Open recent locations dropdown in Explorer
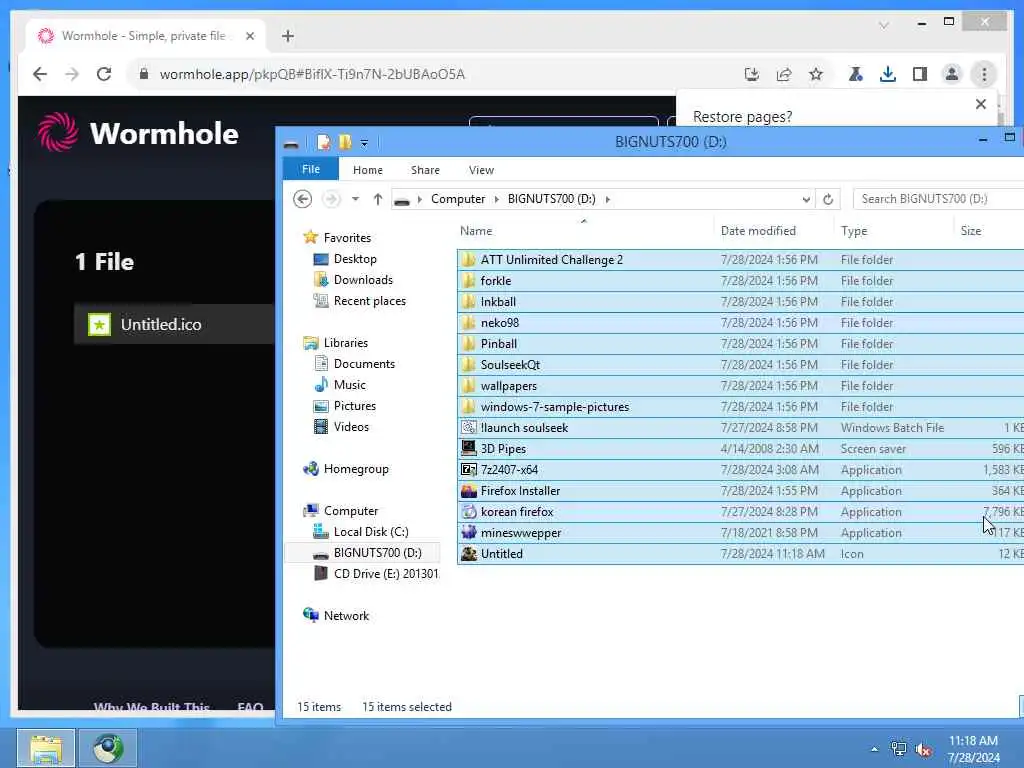 click(355, 199)
